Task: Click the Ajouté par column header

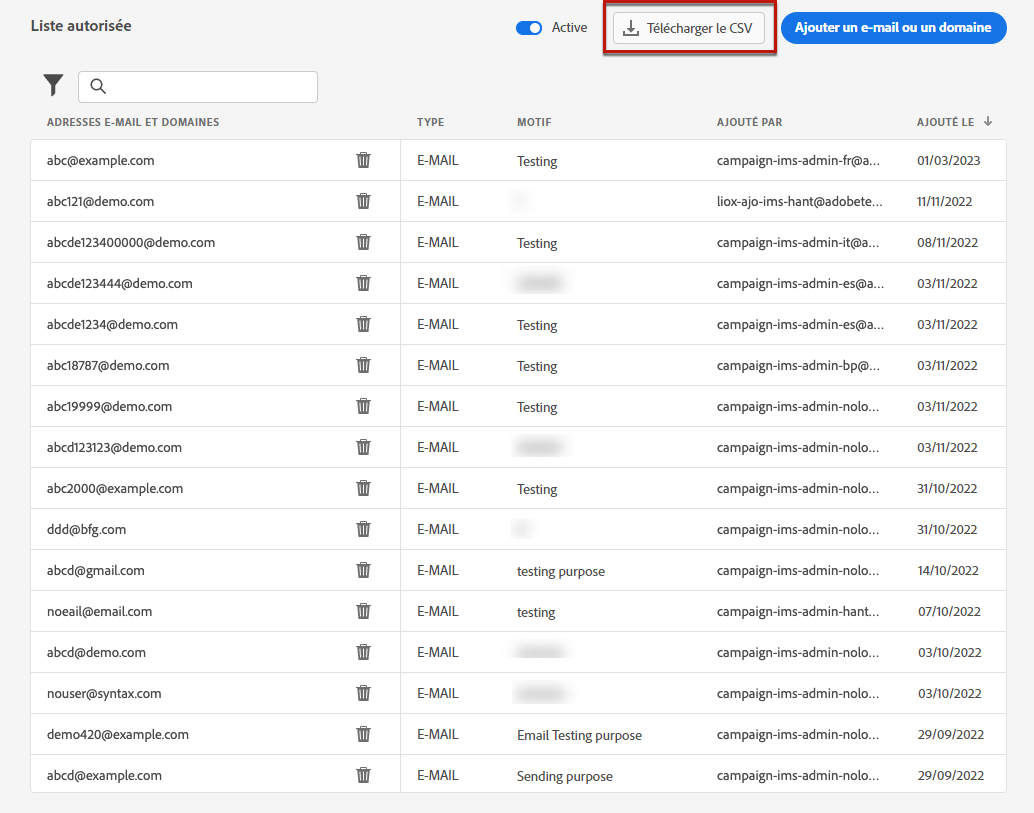Action: pyautogui.click(x=749, y=122)
